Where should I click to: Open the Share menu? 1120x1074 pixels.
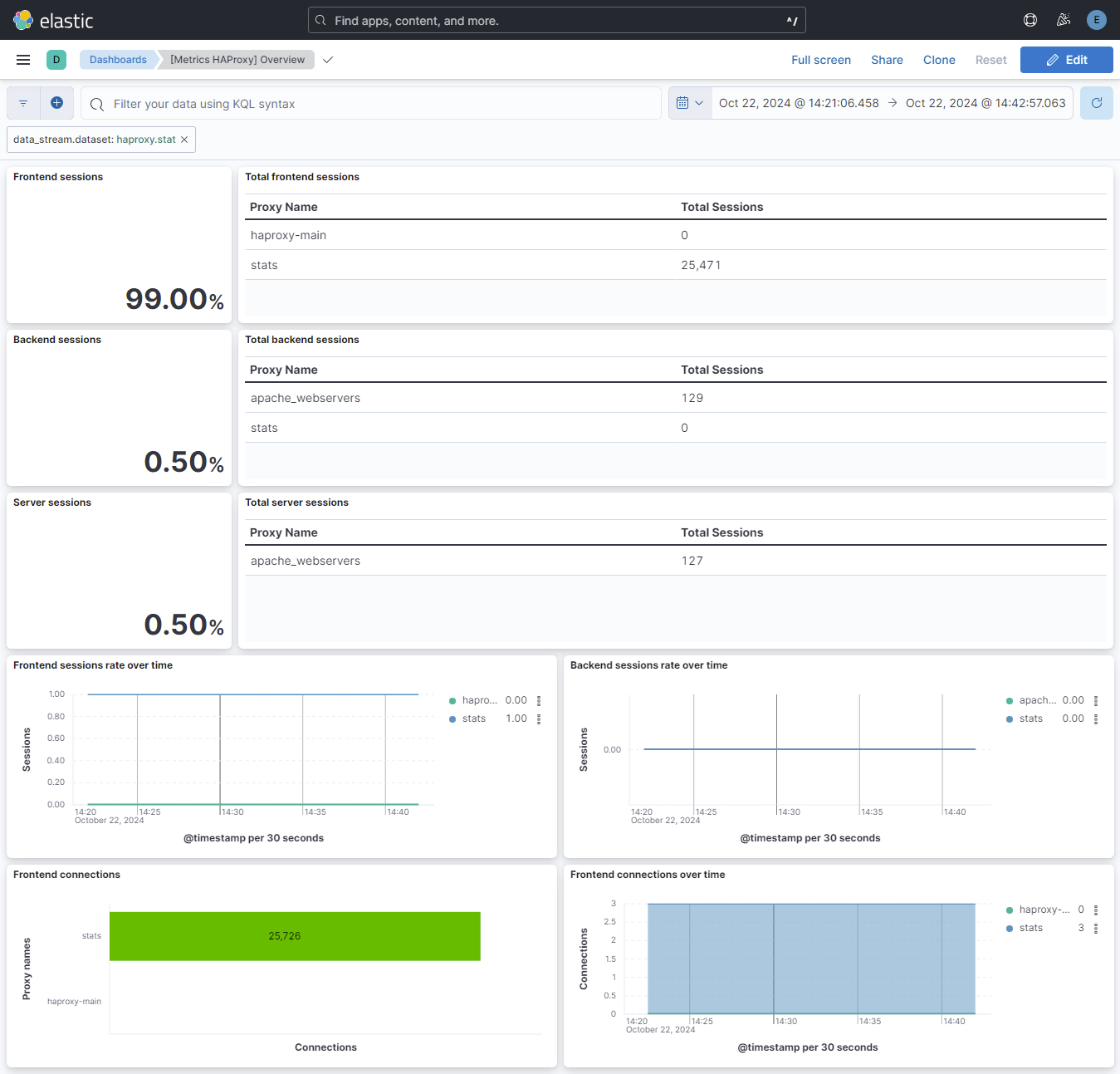[x=887, y=59]
